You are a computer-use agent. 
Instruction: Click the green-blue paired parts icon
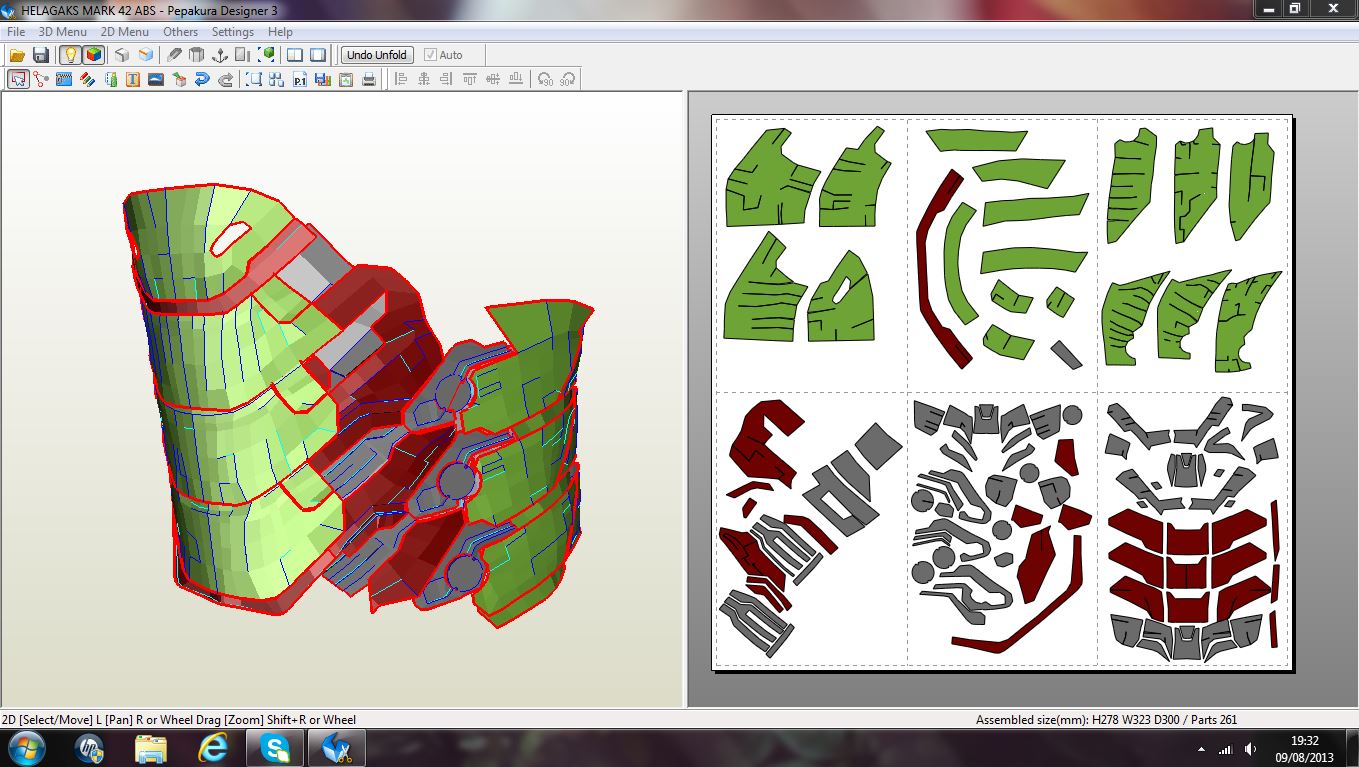(110, 79)
